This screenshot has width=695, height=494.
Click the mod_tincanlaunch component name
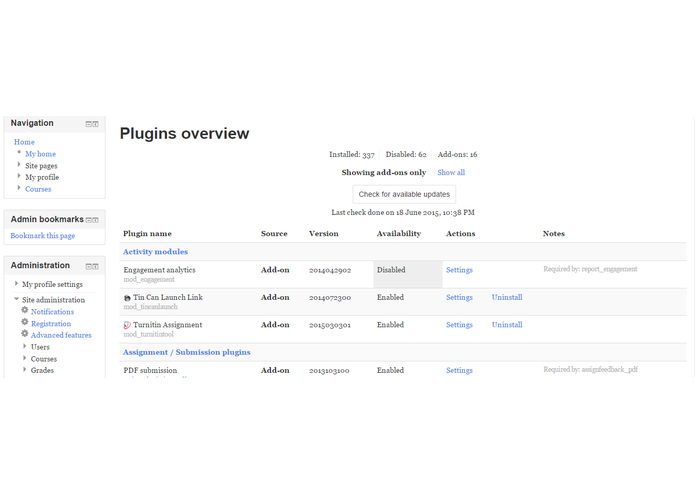[151, 307]
